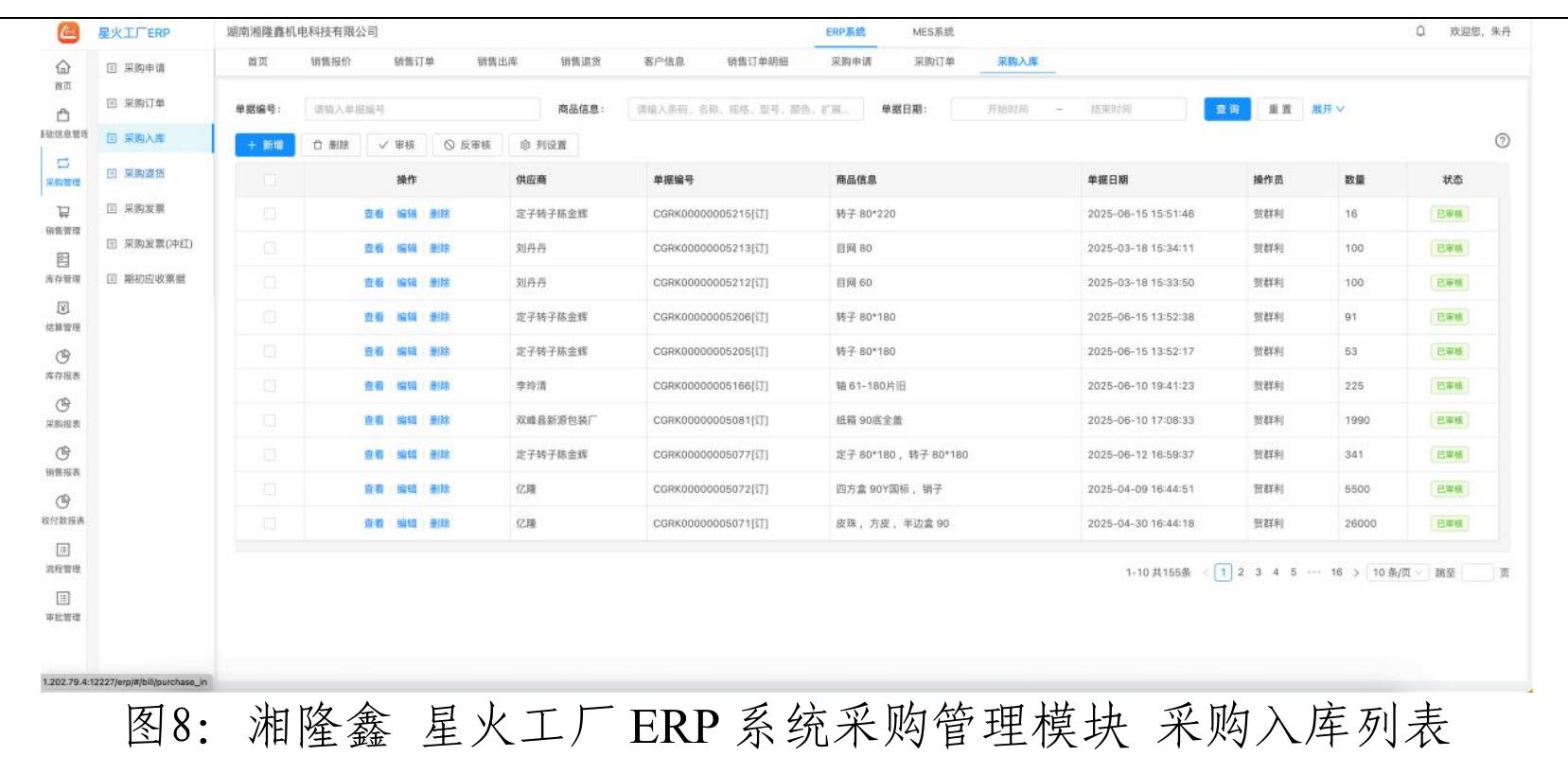Image resolution: width=1568 pixels, height=774 pixels.
Task: Click the 新增 button
Action: pyautogui.click(x=266, y=145)
